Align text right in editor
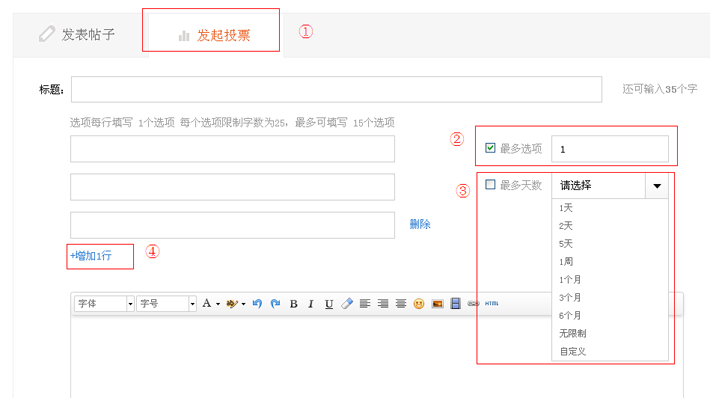 (383, 303)
